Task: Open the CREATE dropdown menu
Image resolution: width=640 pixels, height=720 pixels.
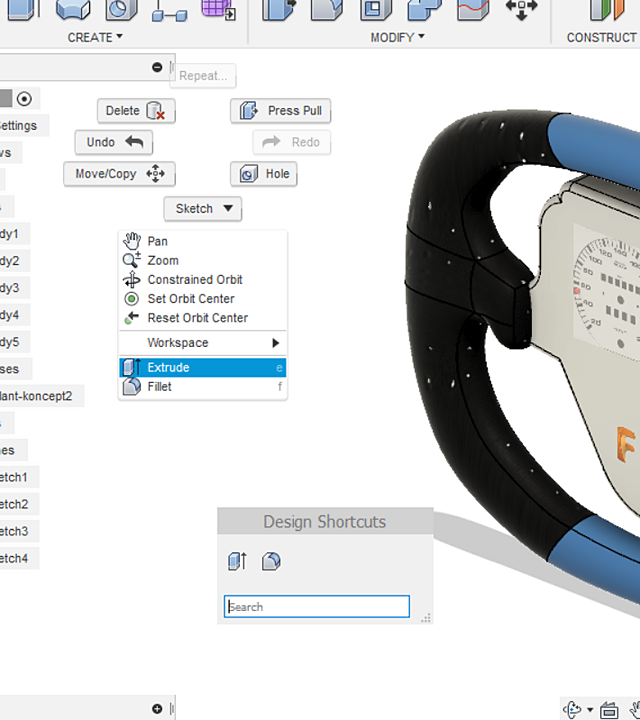Action: tap(95, 37)
